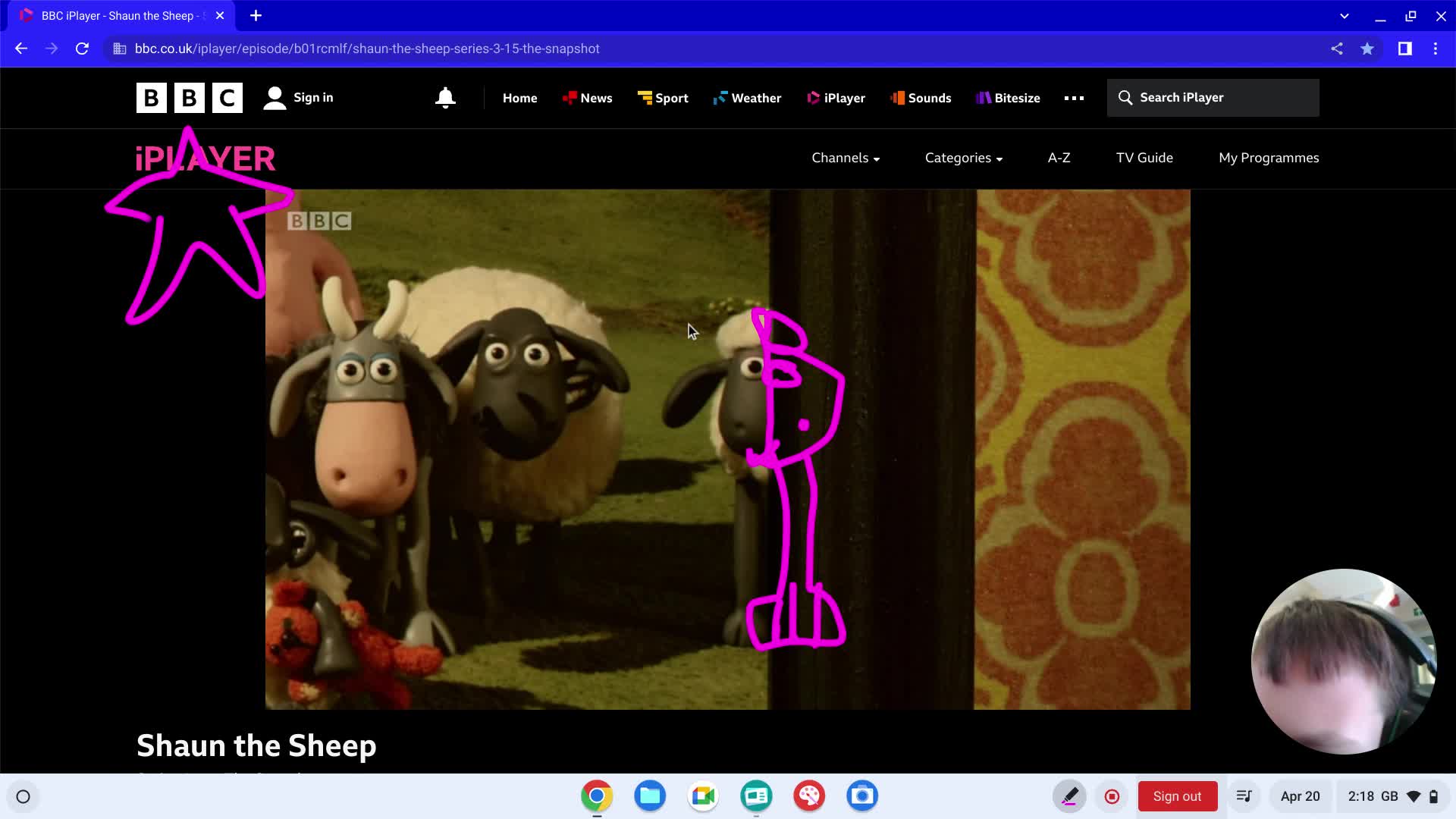The image size is (1456, 819).
Task: Bookmark this page with the star icon
Action: pyautogui.click(x=1367, y=49)
